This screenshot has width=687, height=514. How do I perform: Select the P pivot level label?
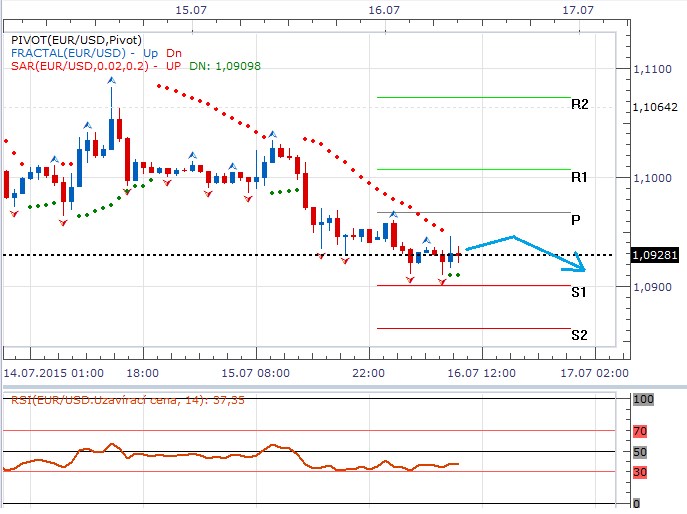(577, 220)
